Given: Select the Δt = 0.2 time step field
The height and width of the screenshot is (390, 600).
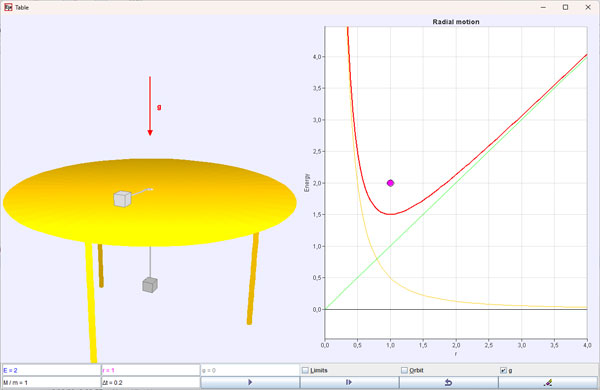Looking at the screenshot, I should click(x=150, y=382).
